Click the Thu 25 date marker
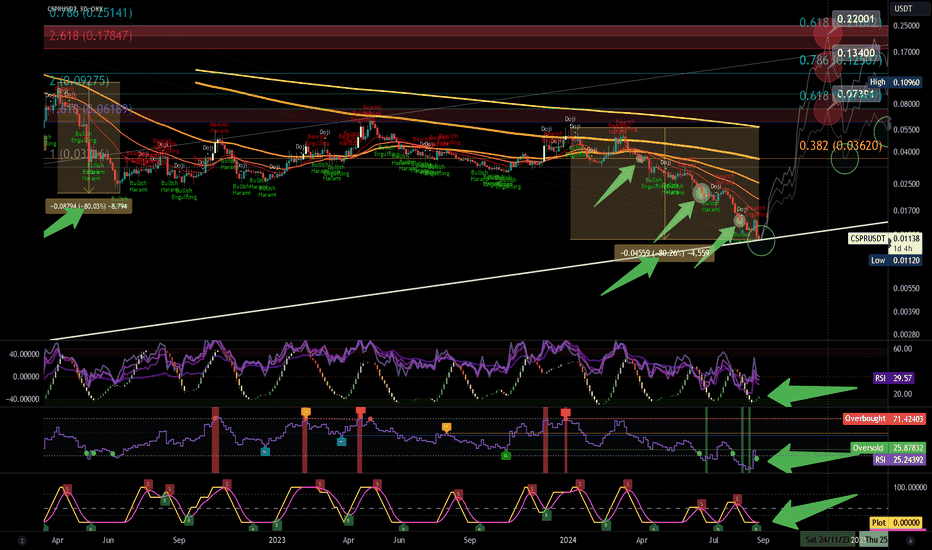Screen dimensions: 932x550 (x=875, y=540)
